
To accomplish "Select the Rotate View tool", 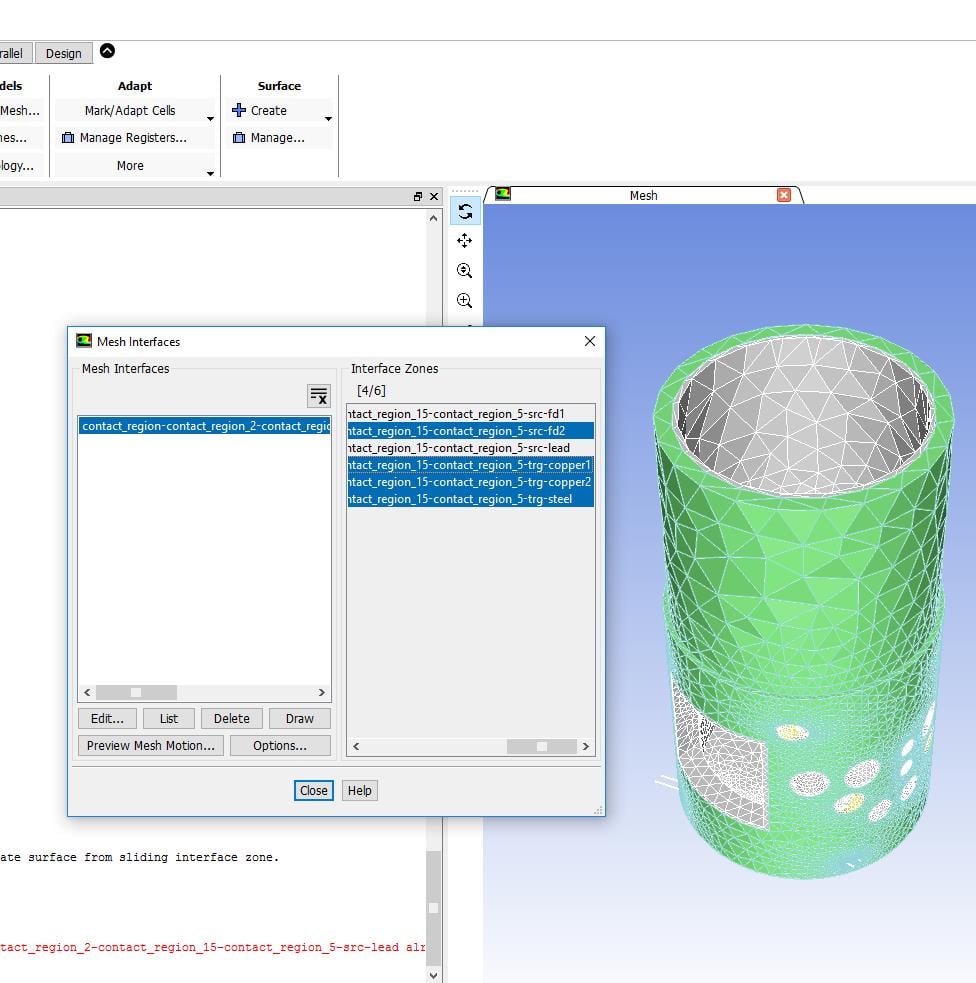I will (465, 211).
